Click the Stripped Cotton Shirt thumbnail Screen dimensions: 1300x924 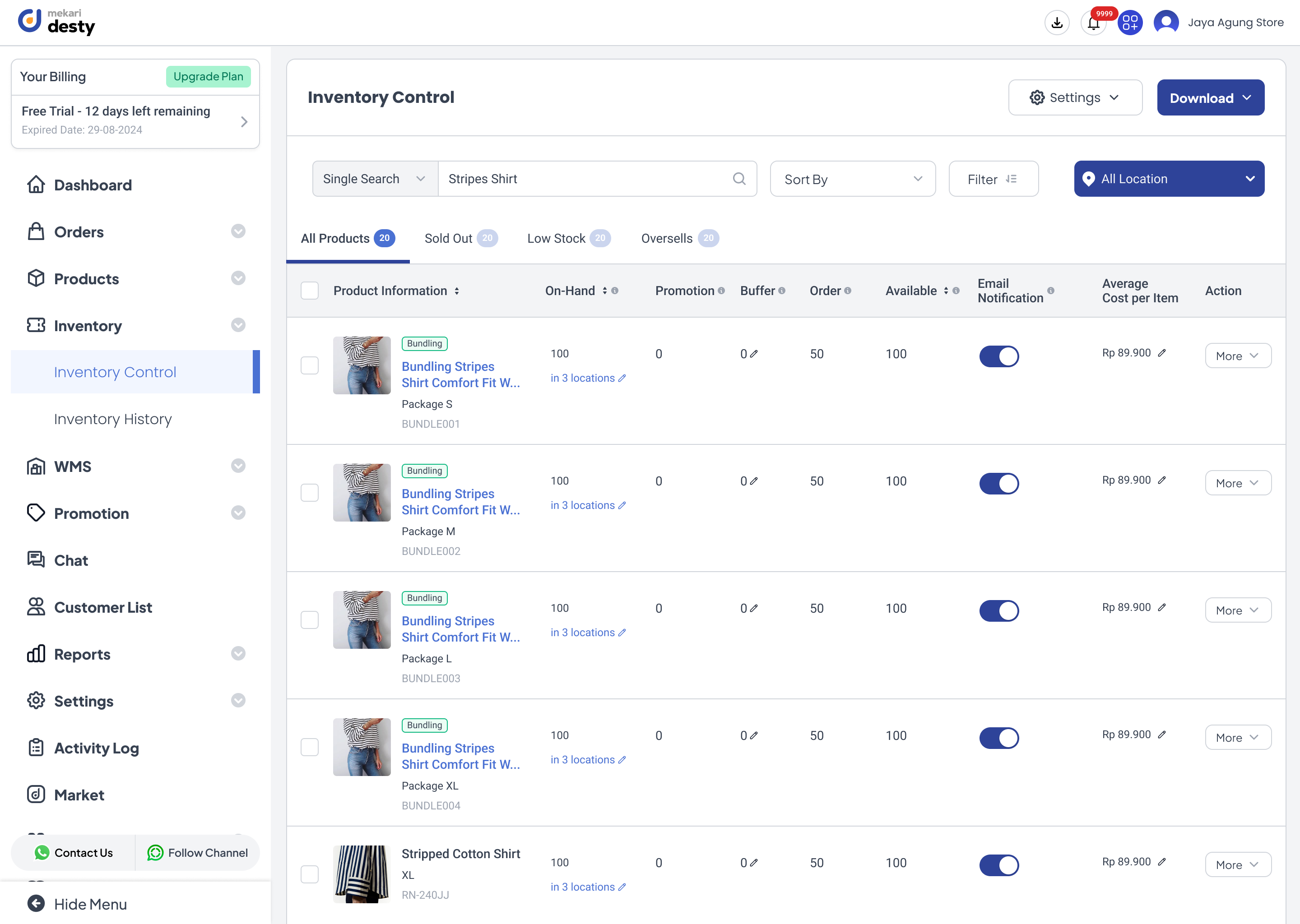click(362, 874)
